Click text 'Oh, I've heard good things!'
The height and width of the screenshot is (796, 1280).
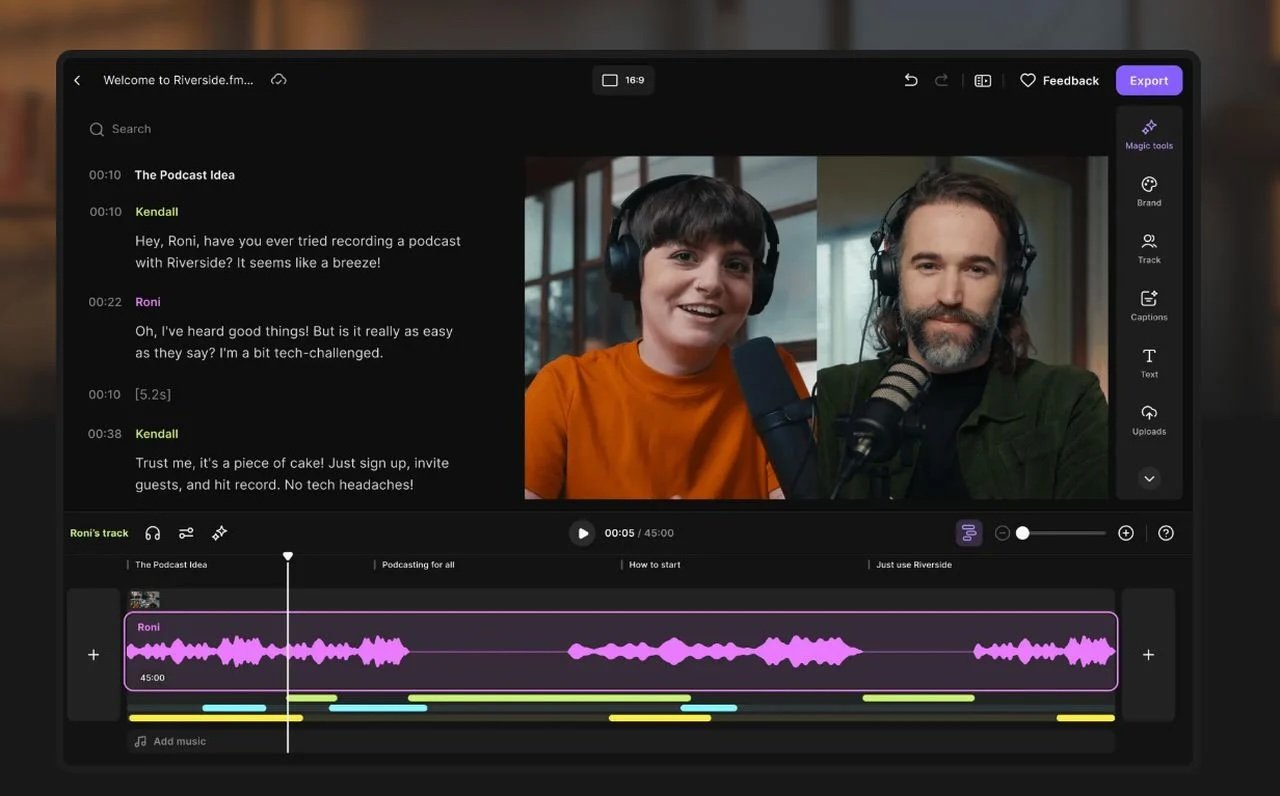(x=221, y=331)
